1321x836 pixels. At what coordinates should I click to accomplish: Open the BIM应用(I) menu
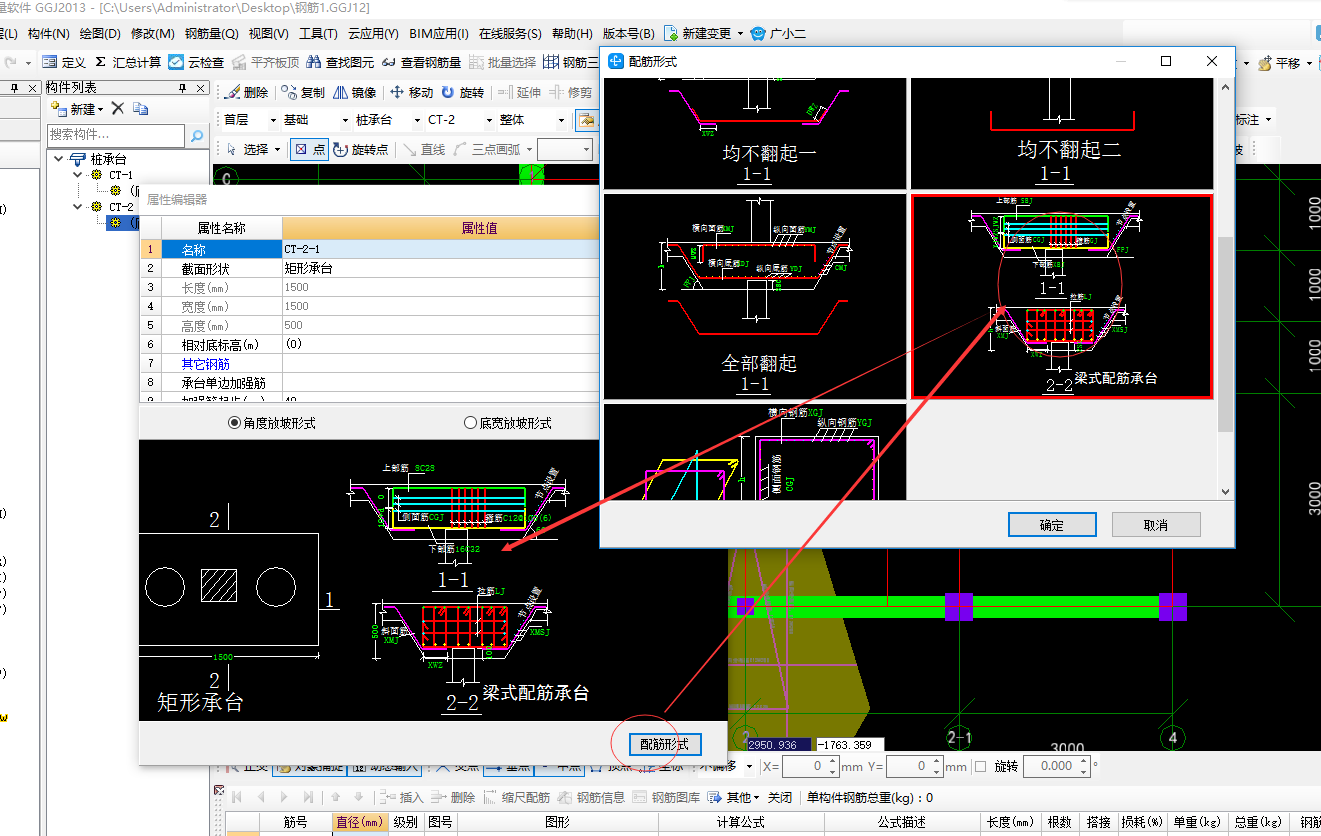click(x=437, y=34)
